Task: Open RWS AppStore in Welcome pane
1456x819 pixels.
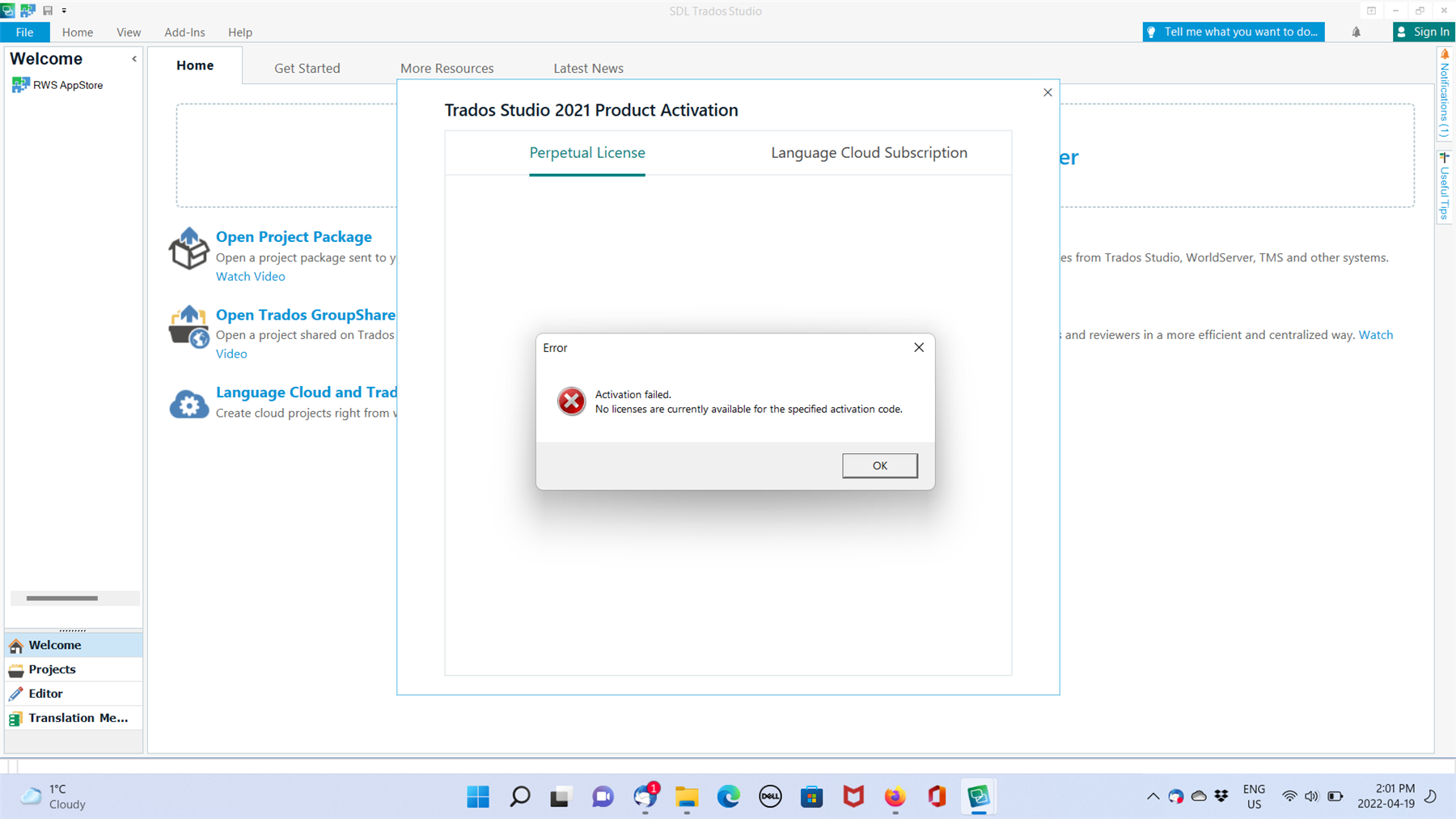Action: (68, 85)
